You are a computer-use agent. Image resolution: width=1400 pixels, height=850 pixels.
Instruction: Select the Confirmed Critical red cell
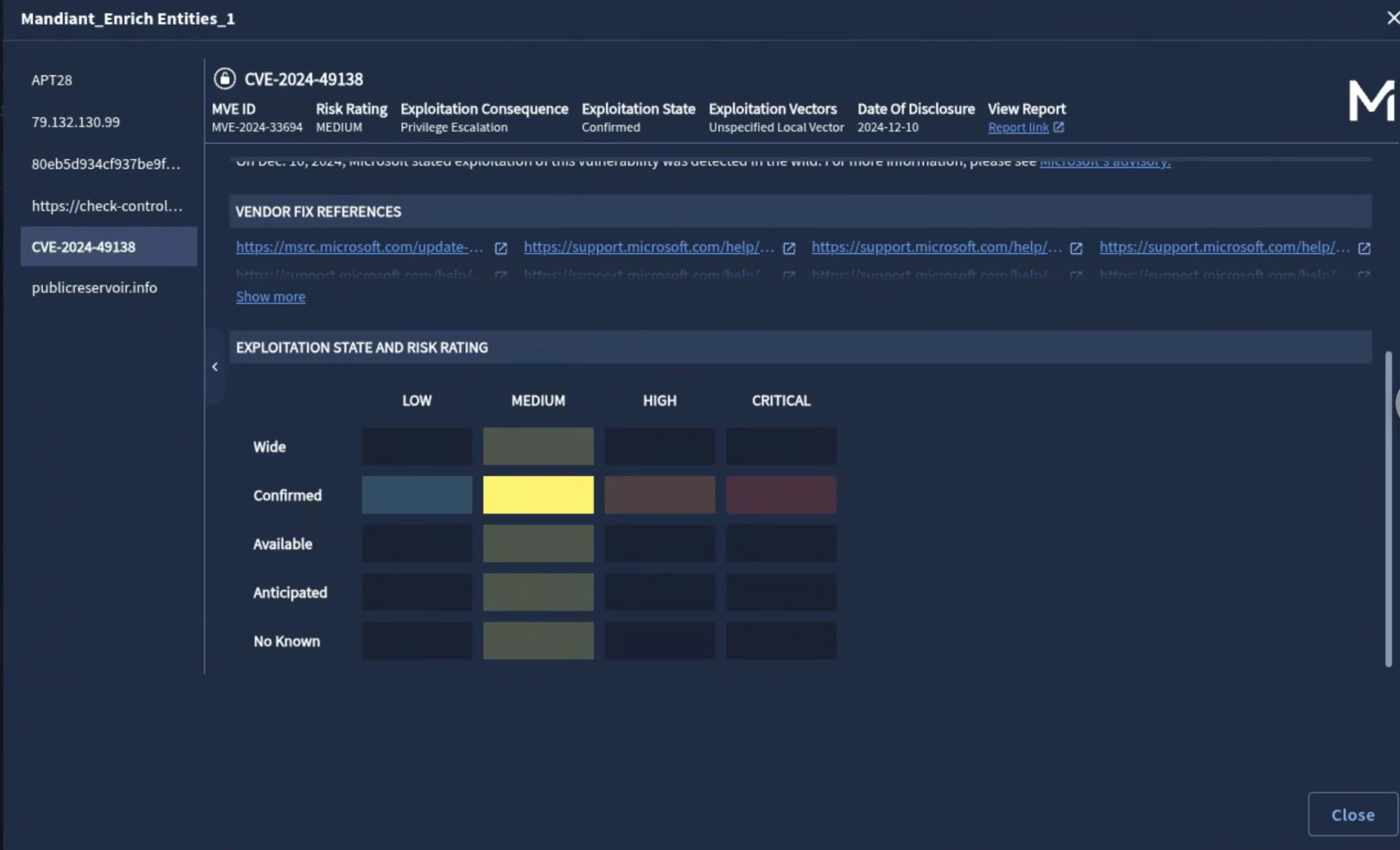click(781, 494)
